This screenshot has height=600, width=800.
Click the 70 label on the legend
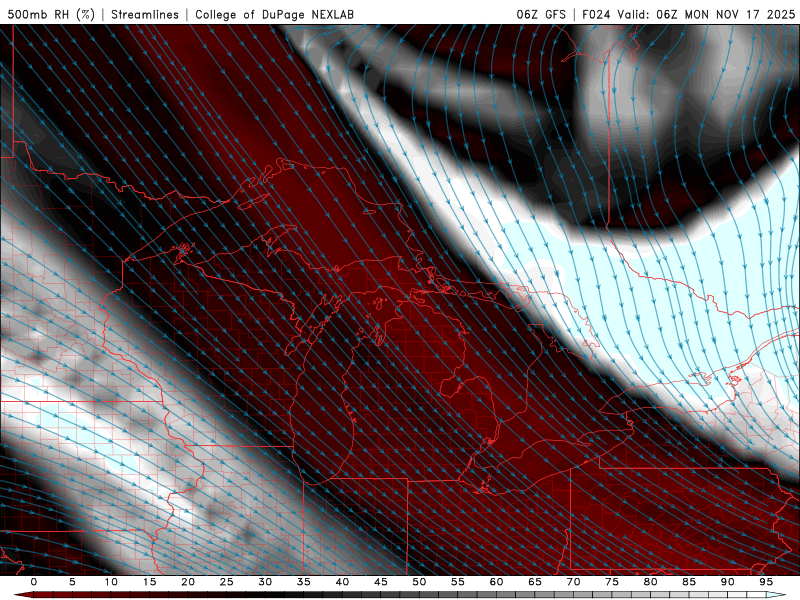[x=573, y=582]
